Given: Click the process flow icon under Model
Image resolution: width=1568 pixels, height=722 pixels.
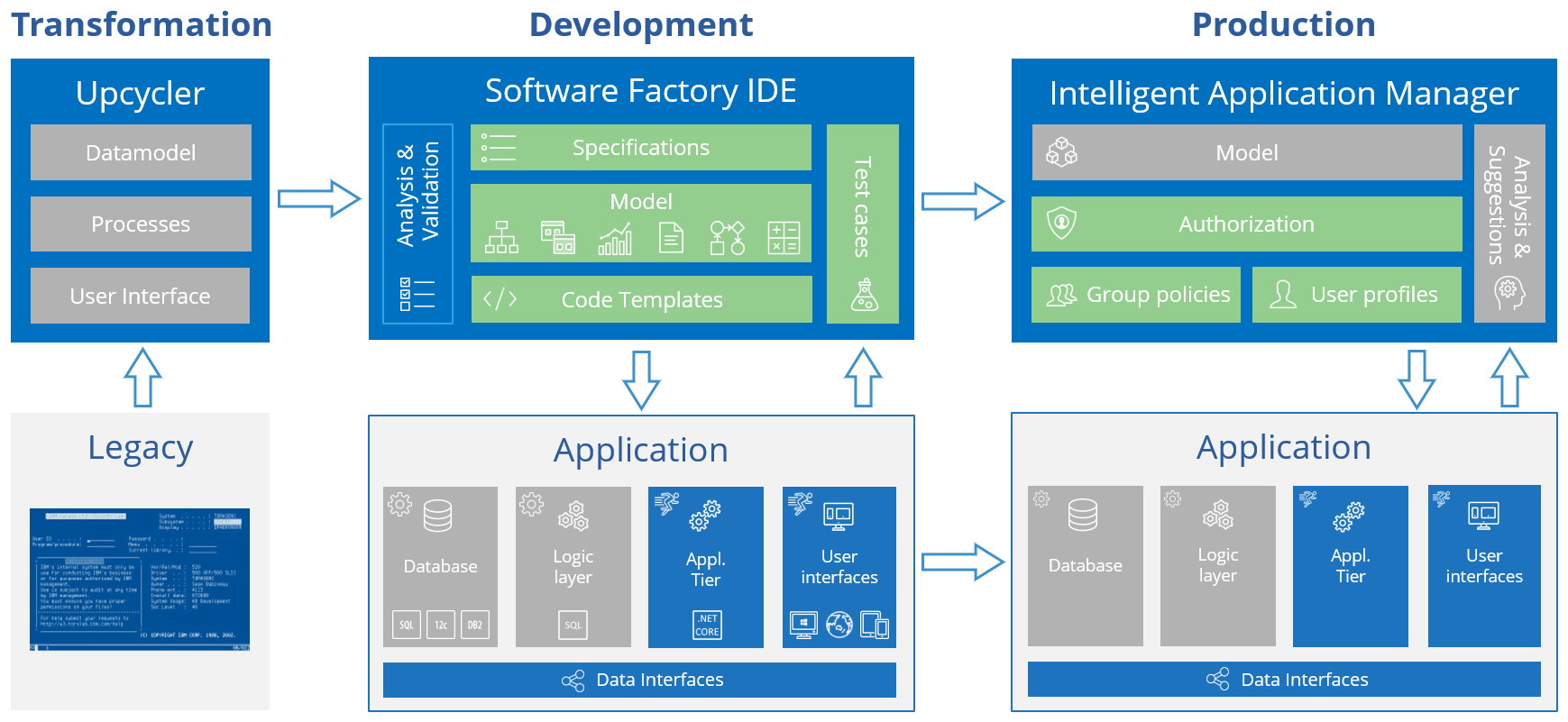Looking at the screenshot, I should coord(727,238).
